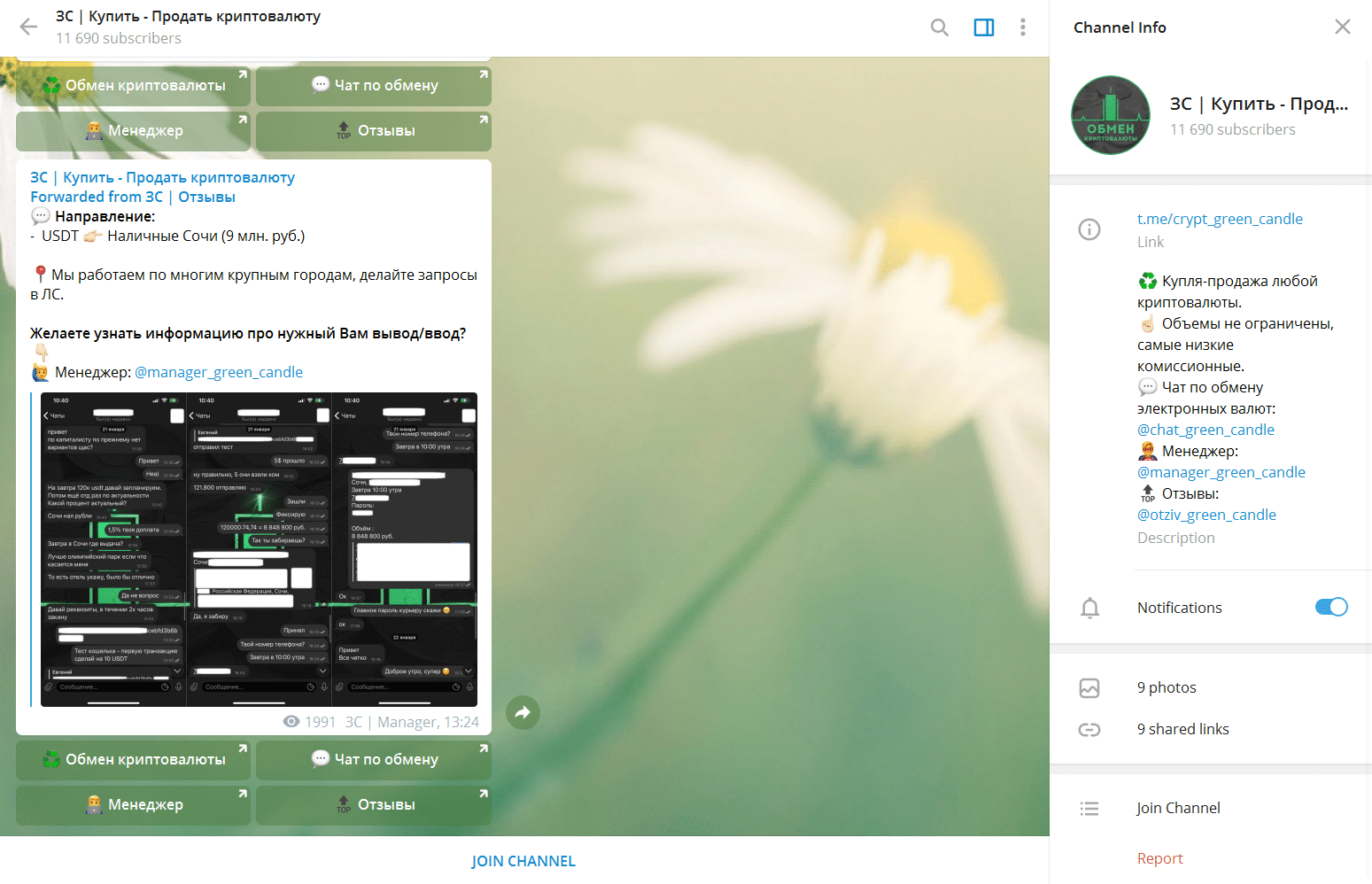Viewport: 1372px width, 884px height.
Task: Click top 'Чат по обмену' button
Action: (374, 86)
